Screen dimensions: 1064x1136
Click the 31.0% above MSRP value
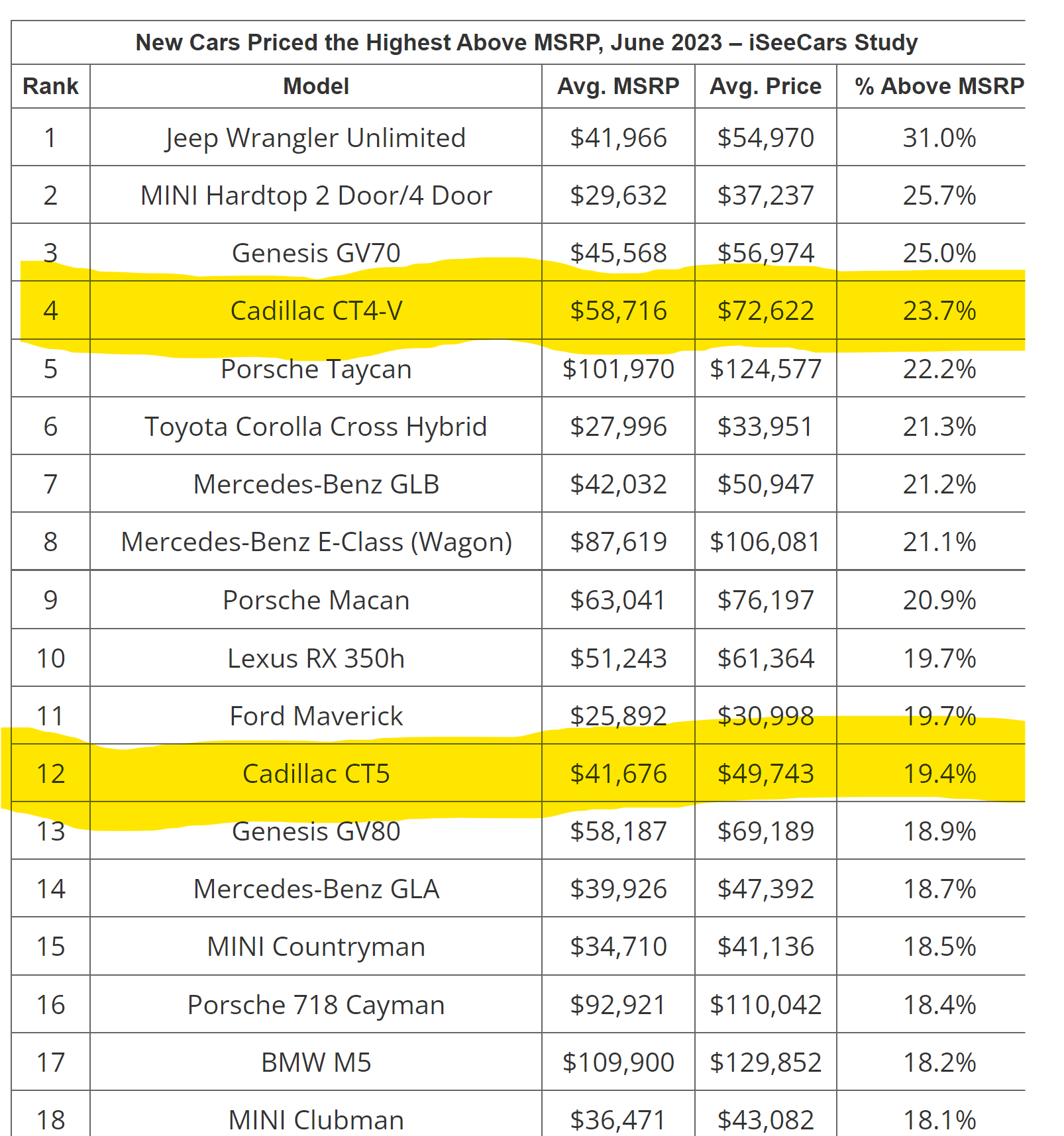pyautogui.click(x=939, y=138)
